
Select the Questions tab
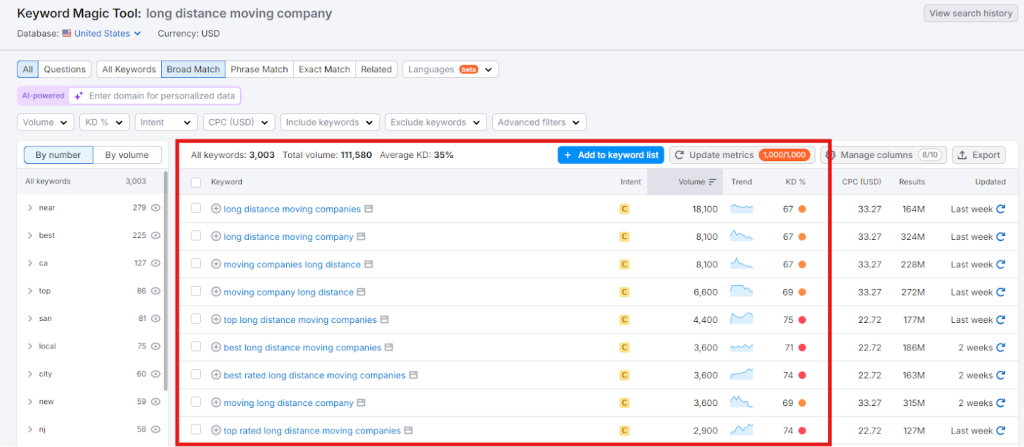[x=65, y=69]
